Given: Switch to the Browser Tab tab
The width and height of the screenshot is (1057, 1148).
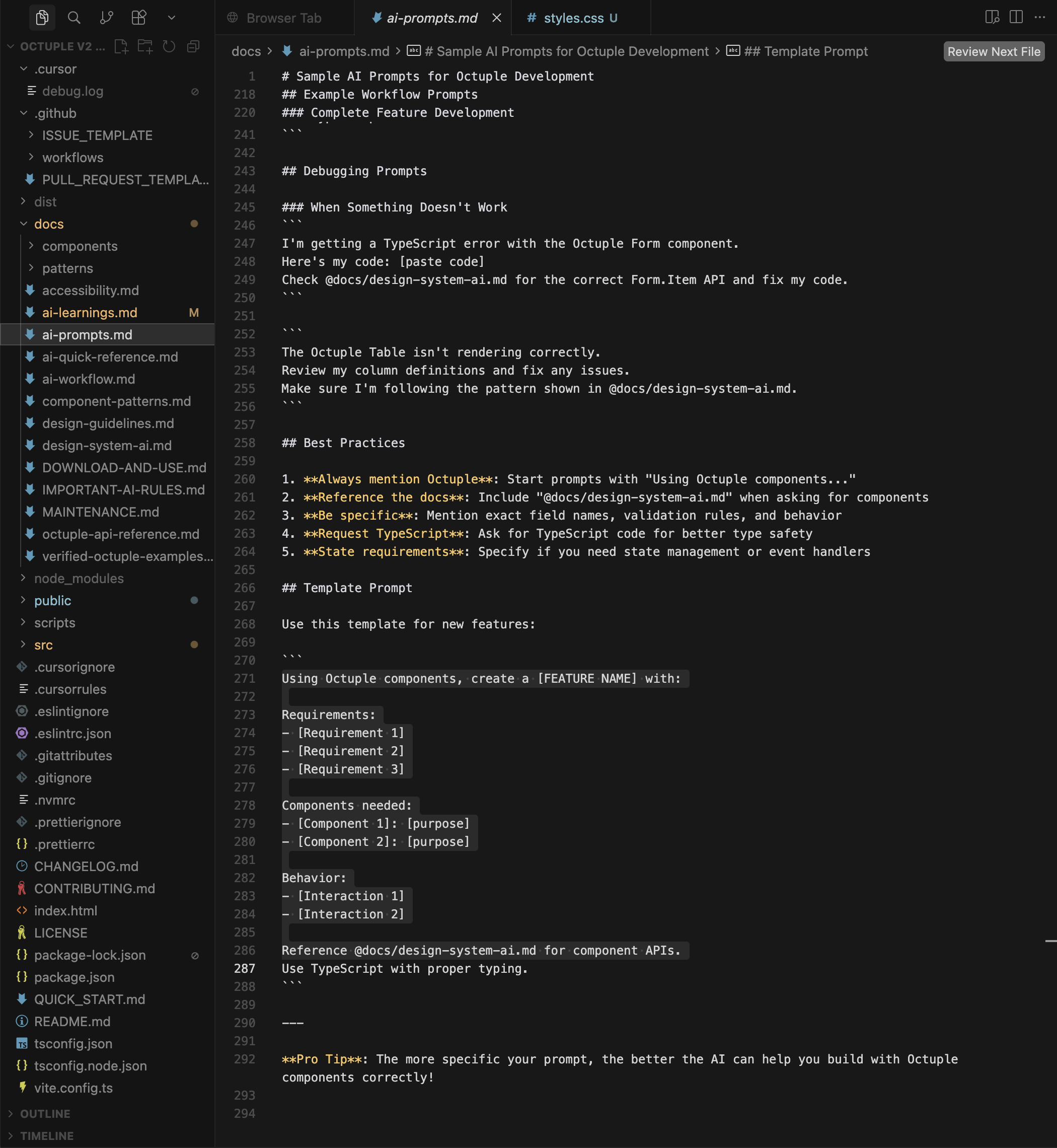Looking at the screenshot, I should click(283, 18).
